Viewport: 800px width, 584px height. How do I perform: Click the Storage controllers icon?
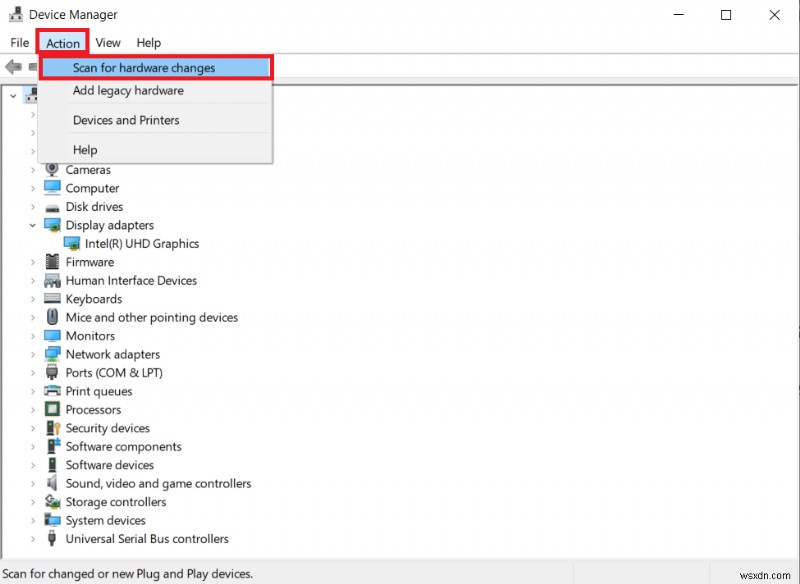tap(52, 501)
